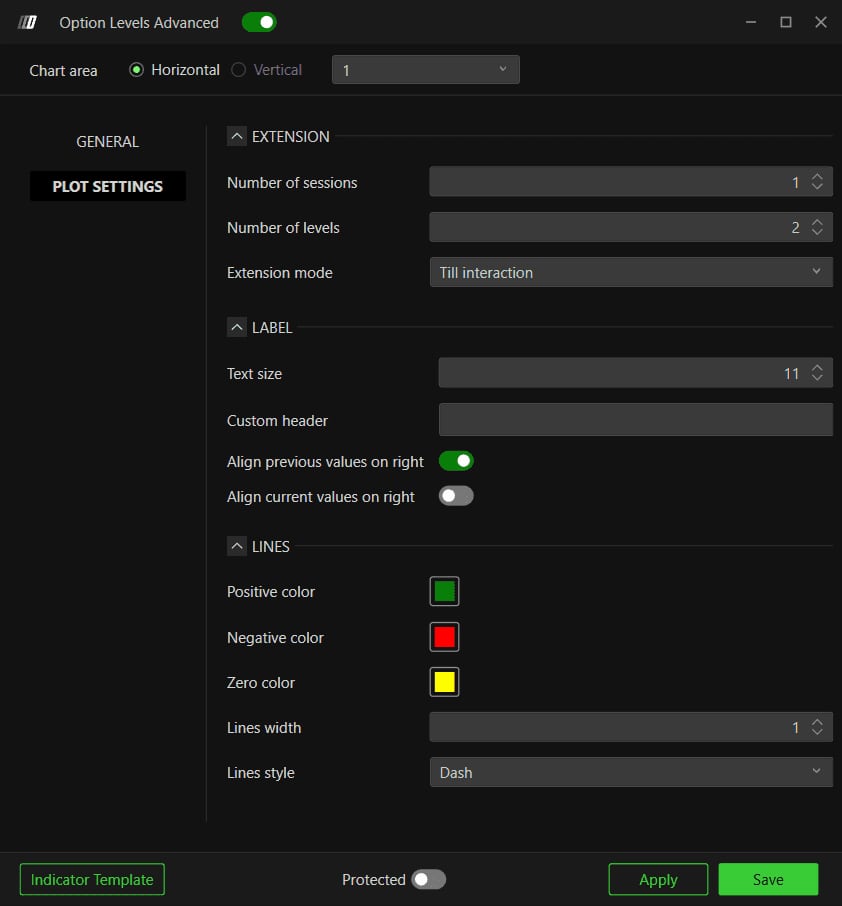Screen dimensions: 842x906
Task: Increase the Lines width value
Action: [817, 722]
